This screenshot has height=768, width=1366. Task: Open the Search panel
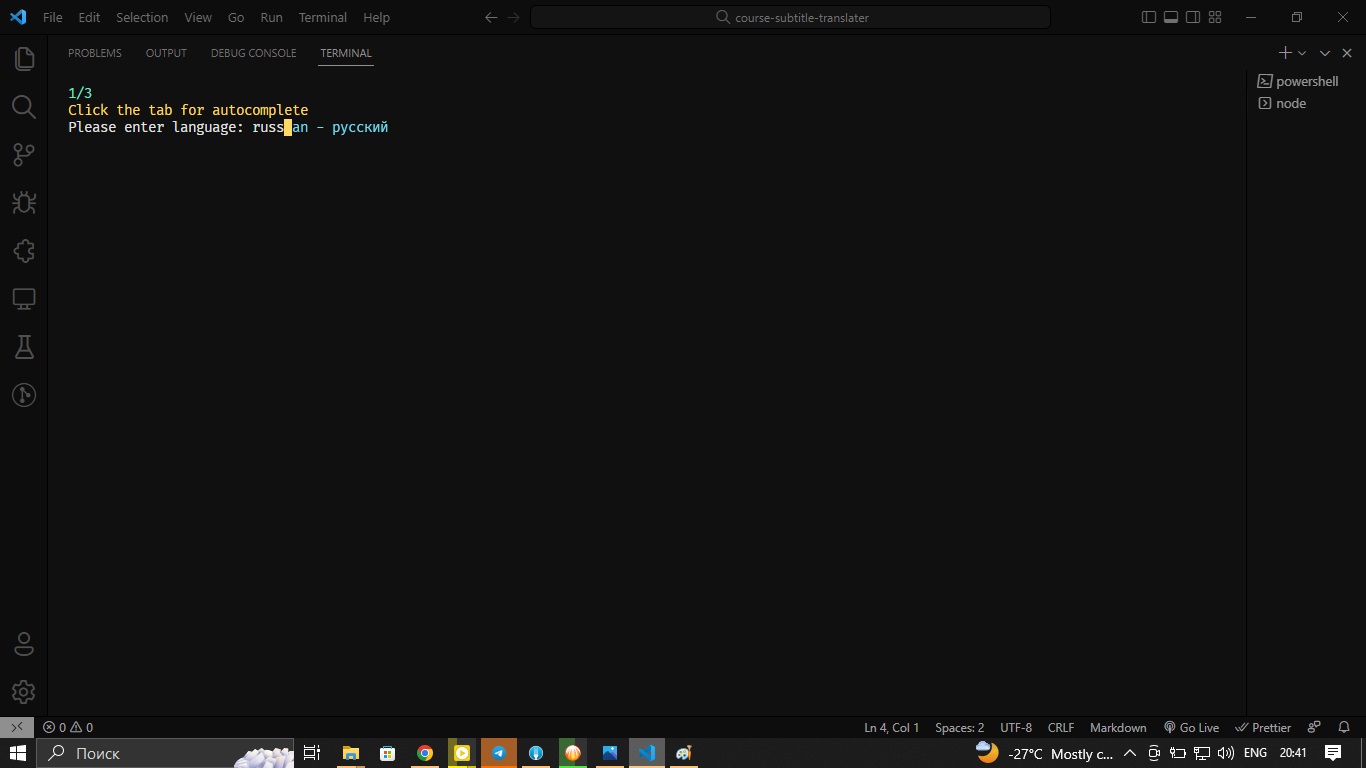(x=24, y=107)
